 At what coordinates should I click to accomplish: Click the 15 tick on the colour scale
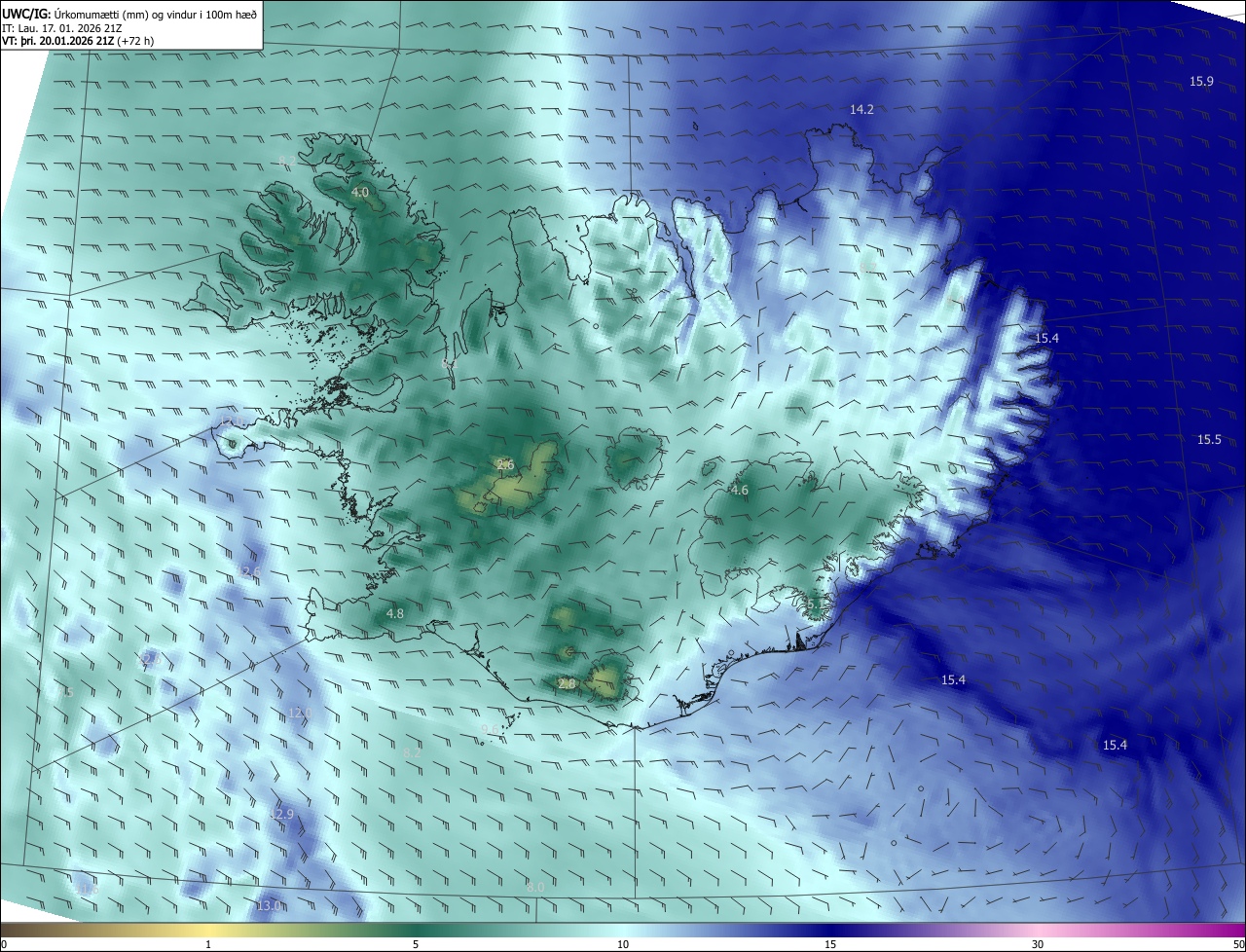(x=830, y=944)
